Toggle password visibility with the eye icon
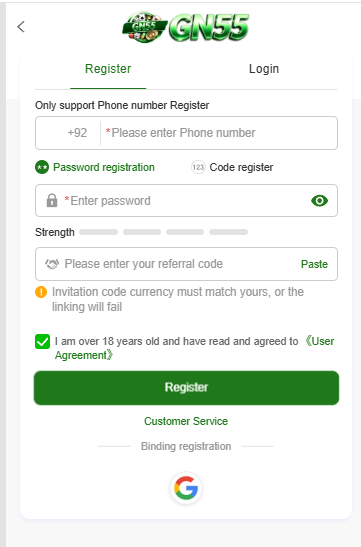Viewport: 361px width, 547px height. tap(319, 201)
